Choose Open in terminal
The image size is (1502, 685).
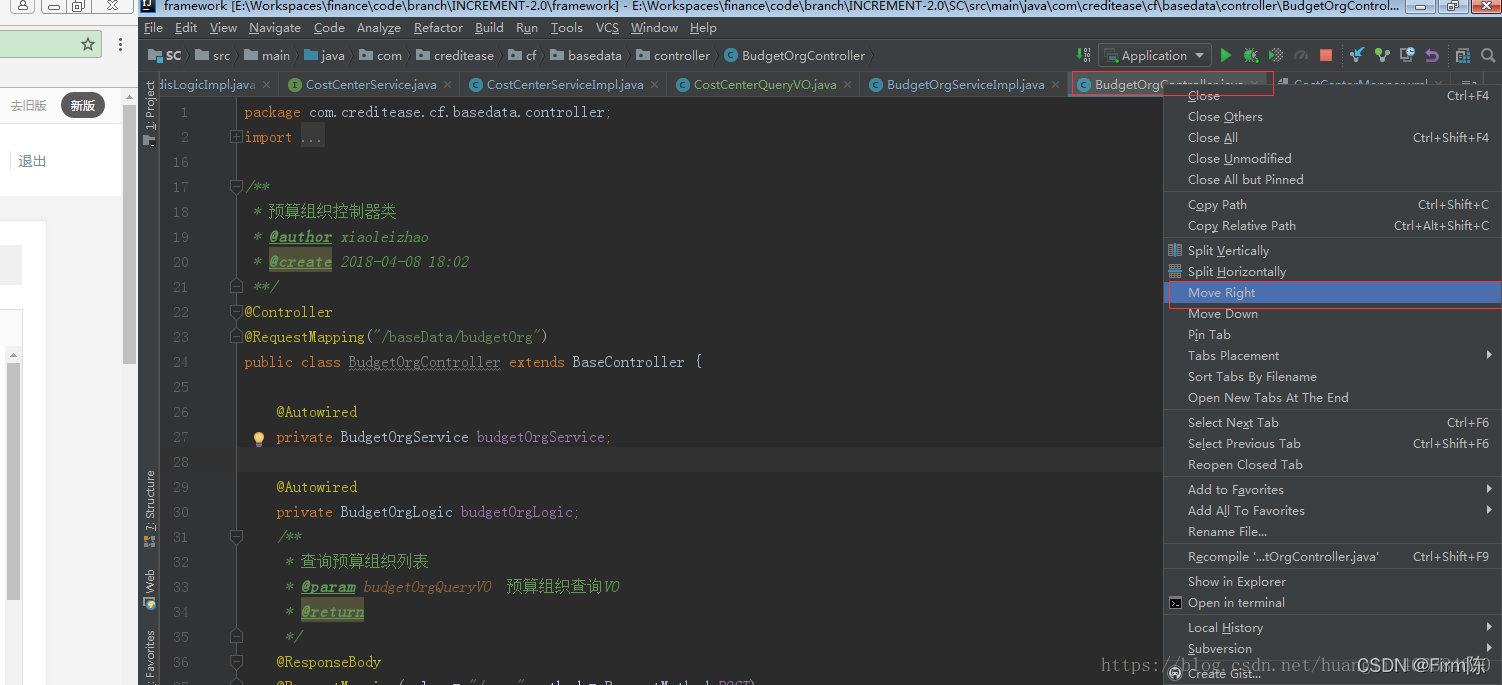point(1332,603)
